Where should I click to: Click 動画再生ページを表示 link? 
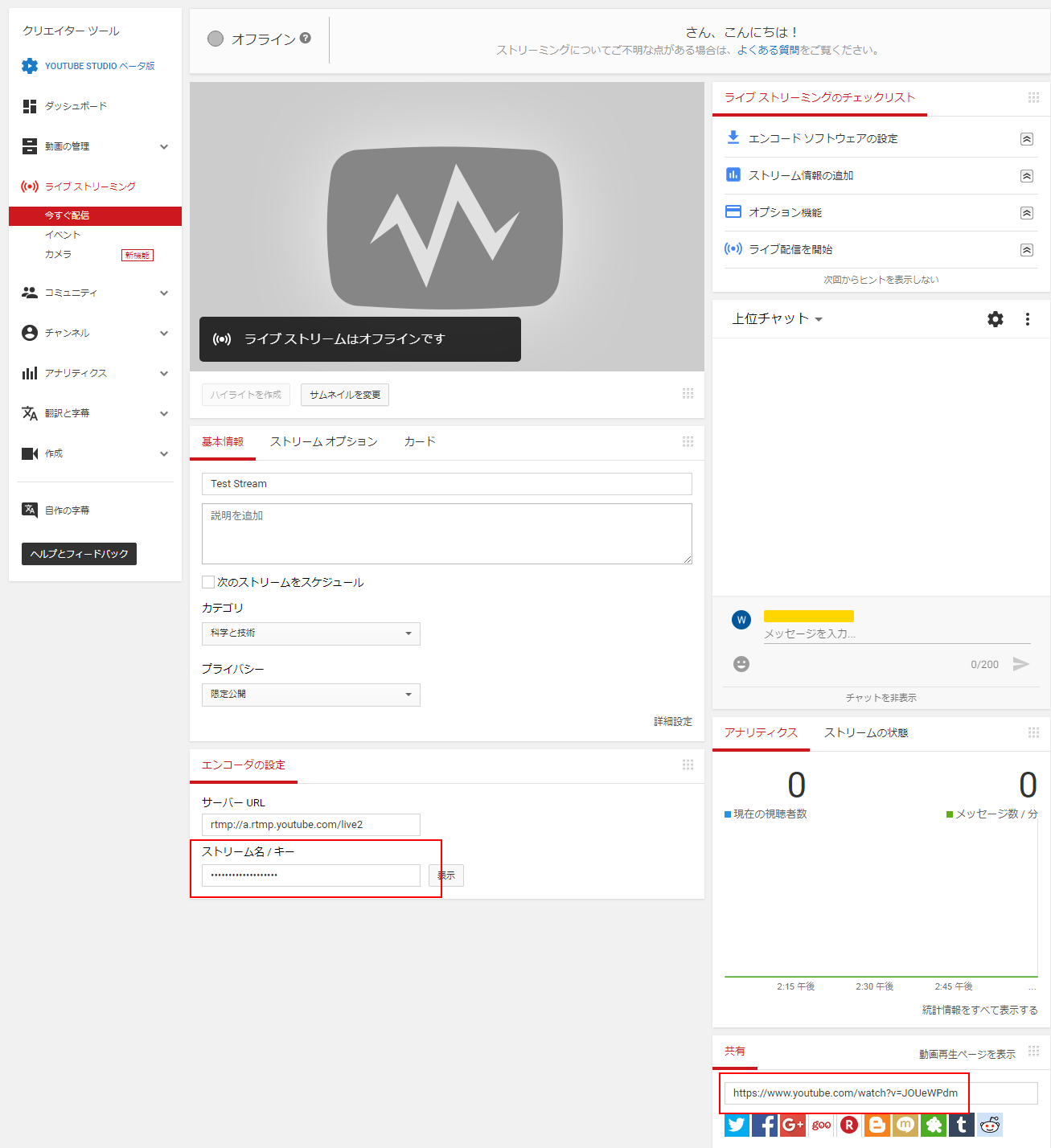click(967, 1054)
